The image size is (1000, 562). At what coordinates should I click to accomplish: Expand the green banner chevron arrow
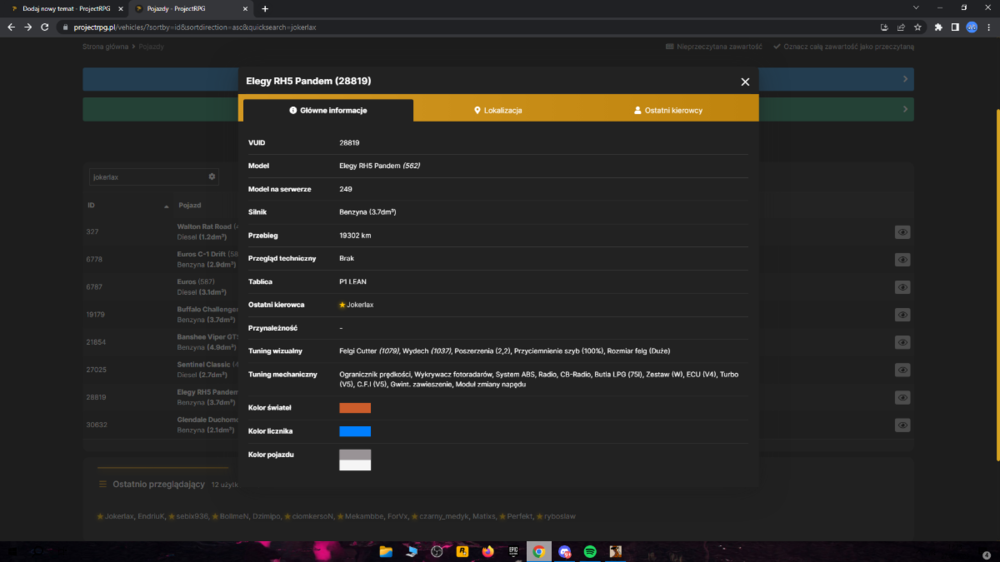905,109
